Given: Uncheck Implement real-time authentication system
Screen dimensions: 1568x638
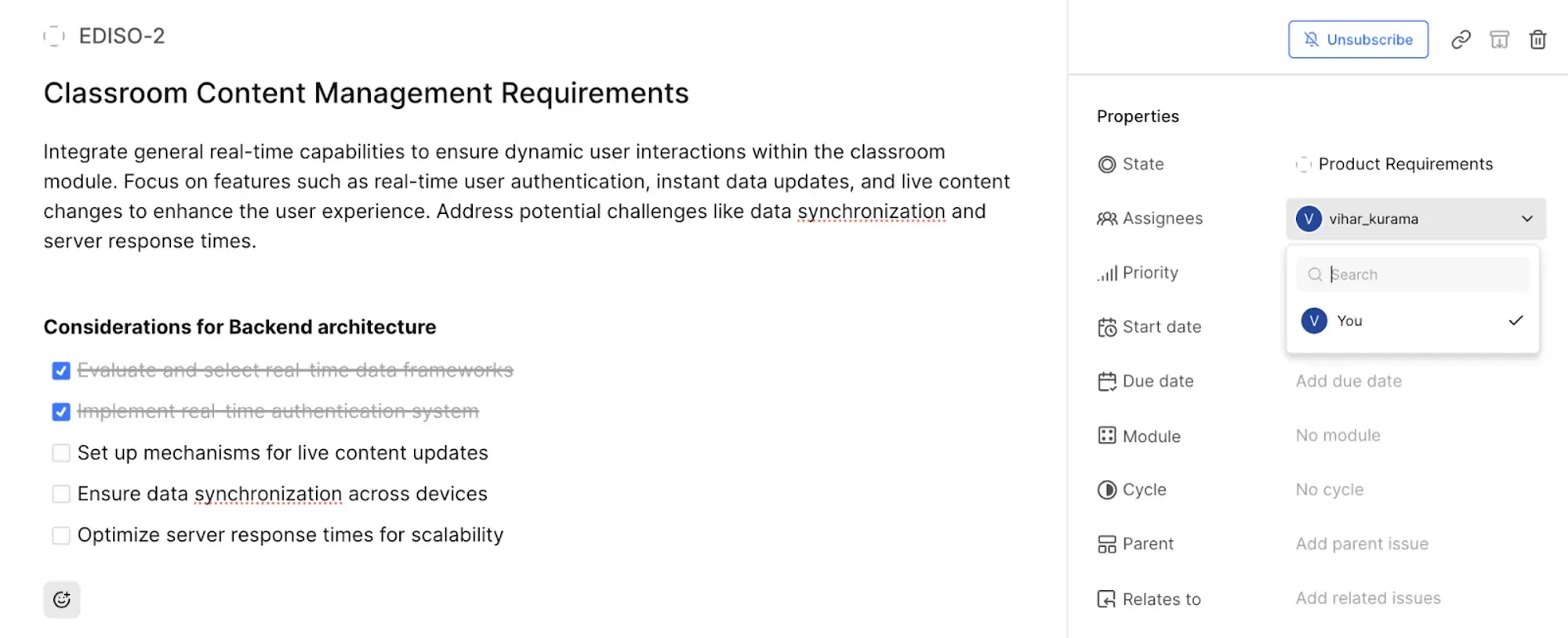Looking at the screenshot, I should [x=61, y=411].
